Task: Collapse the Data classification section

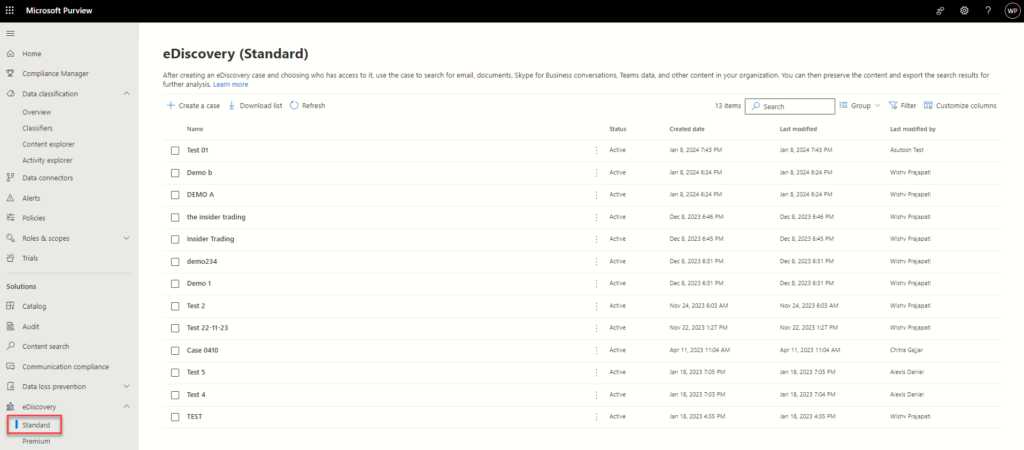Action: coord(126,94)
